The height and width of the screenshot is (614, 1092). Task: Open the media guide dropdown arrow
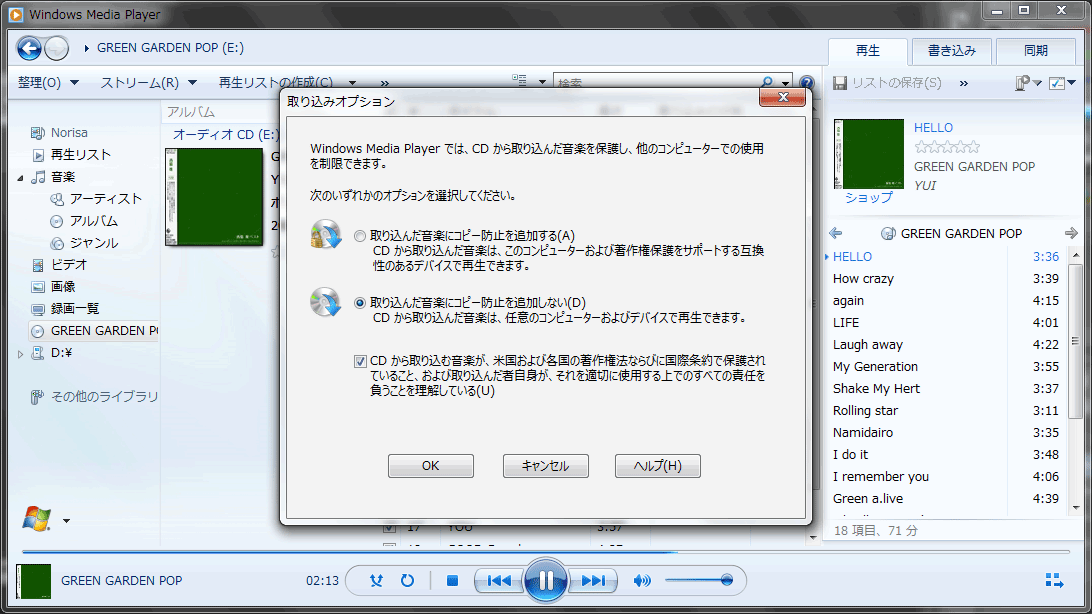[66, 521]
